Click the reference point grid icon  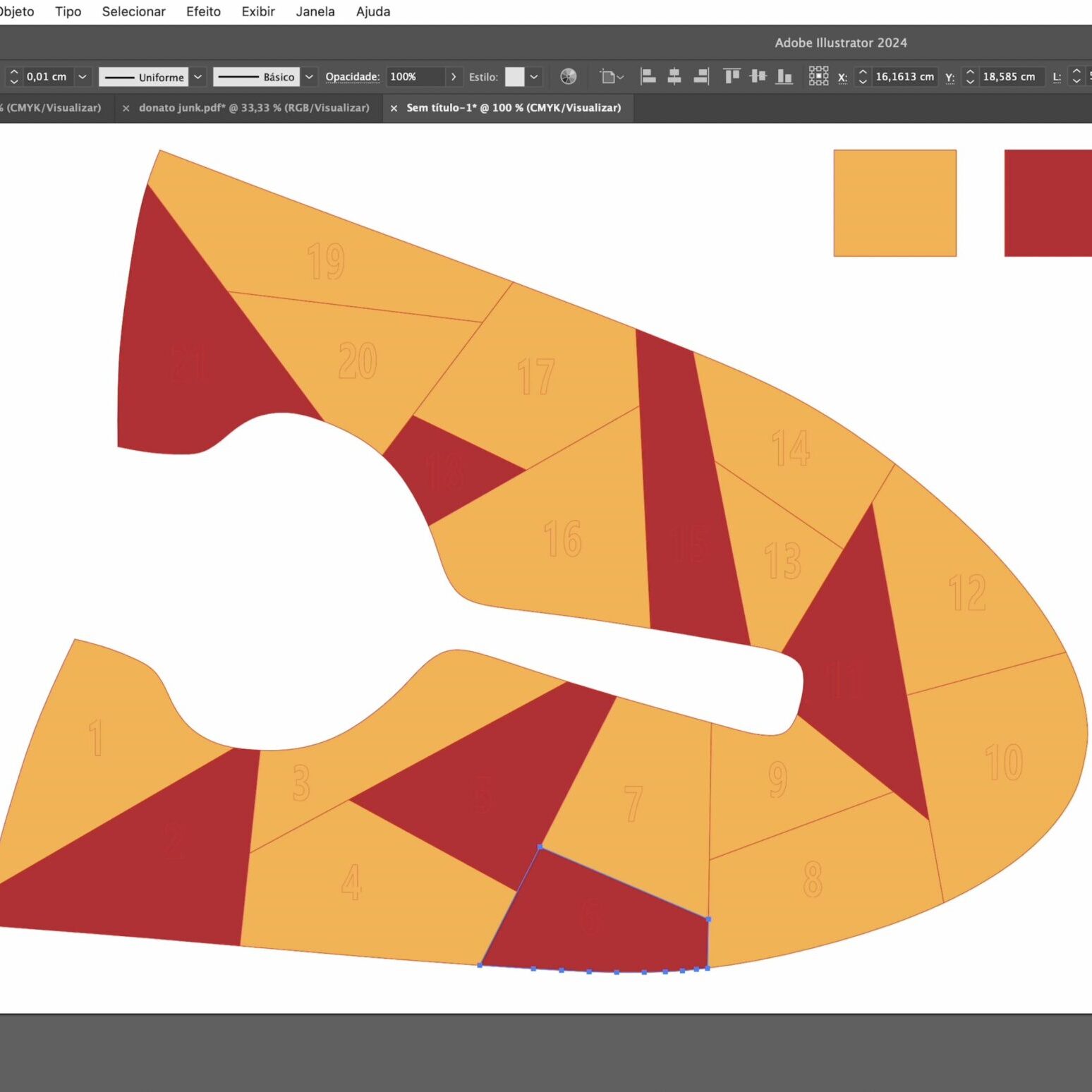coord(818,77)
